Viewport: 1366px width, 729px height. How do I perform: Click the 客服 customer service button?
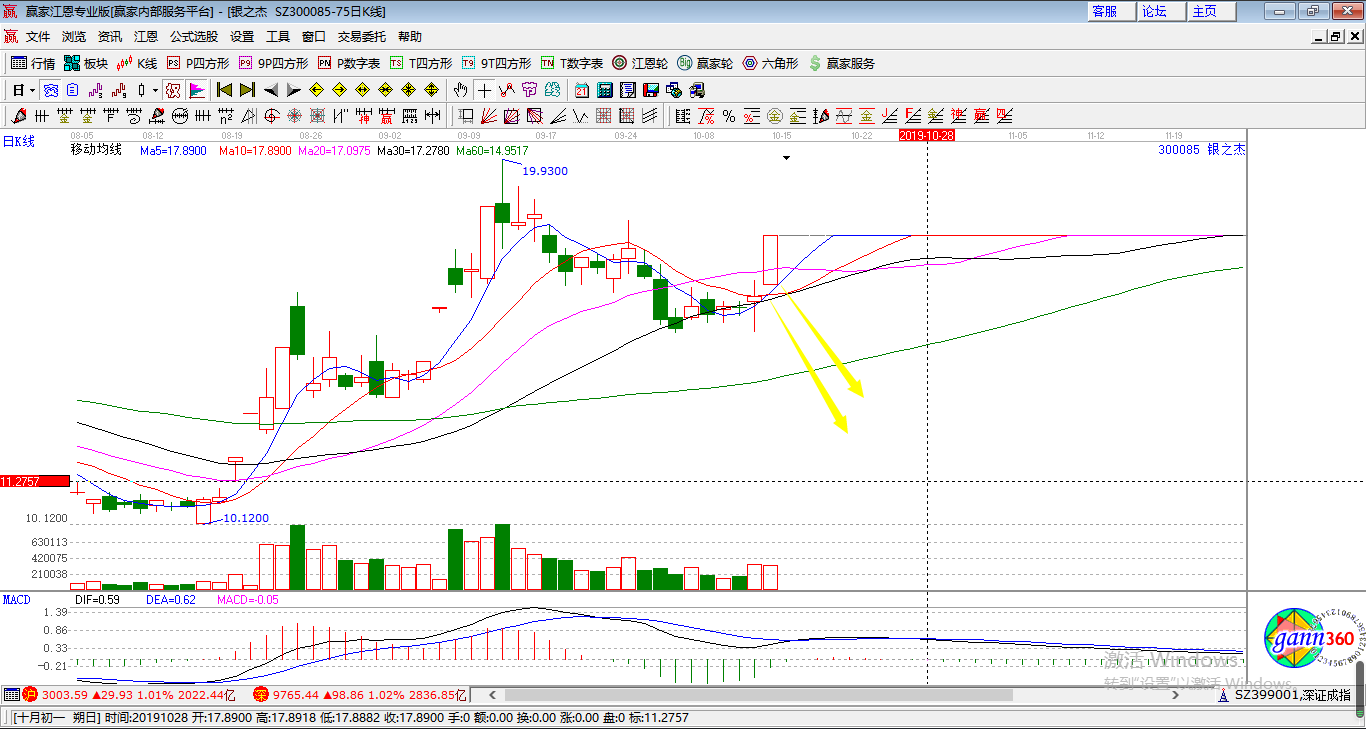[1111, 11]
